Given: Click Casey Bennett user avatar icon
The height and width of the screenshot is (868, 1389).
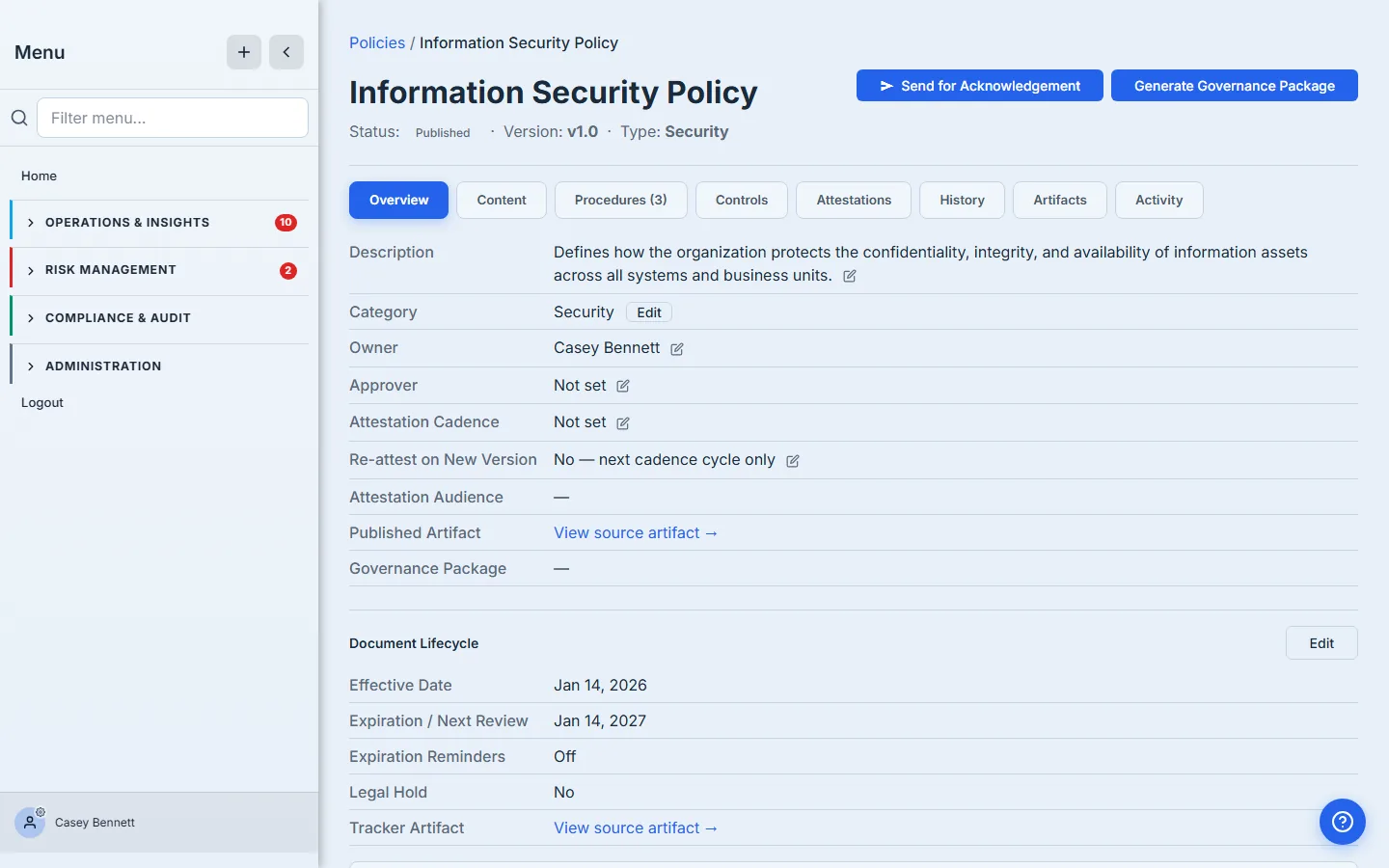Looking at the screenshot, I should [30, 823].
